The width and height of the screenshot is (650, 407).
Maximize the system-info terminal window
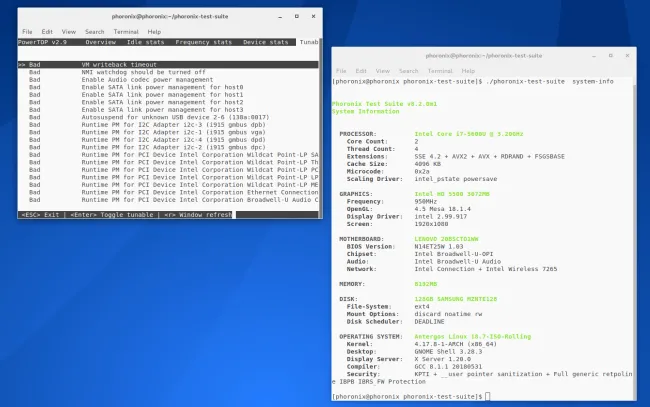click(x=611, y=56)
